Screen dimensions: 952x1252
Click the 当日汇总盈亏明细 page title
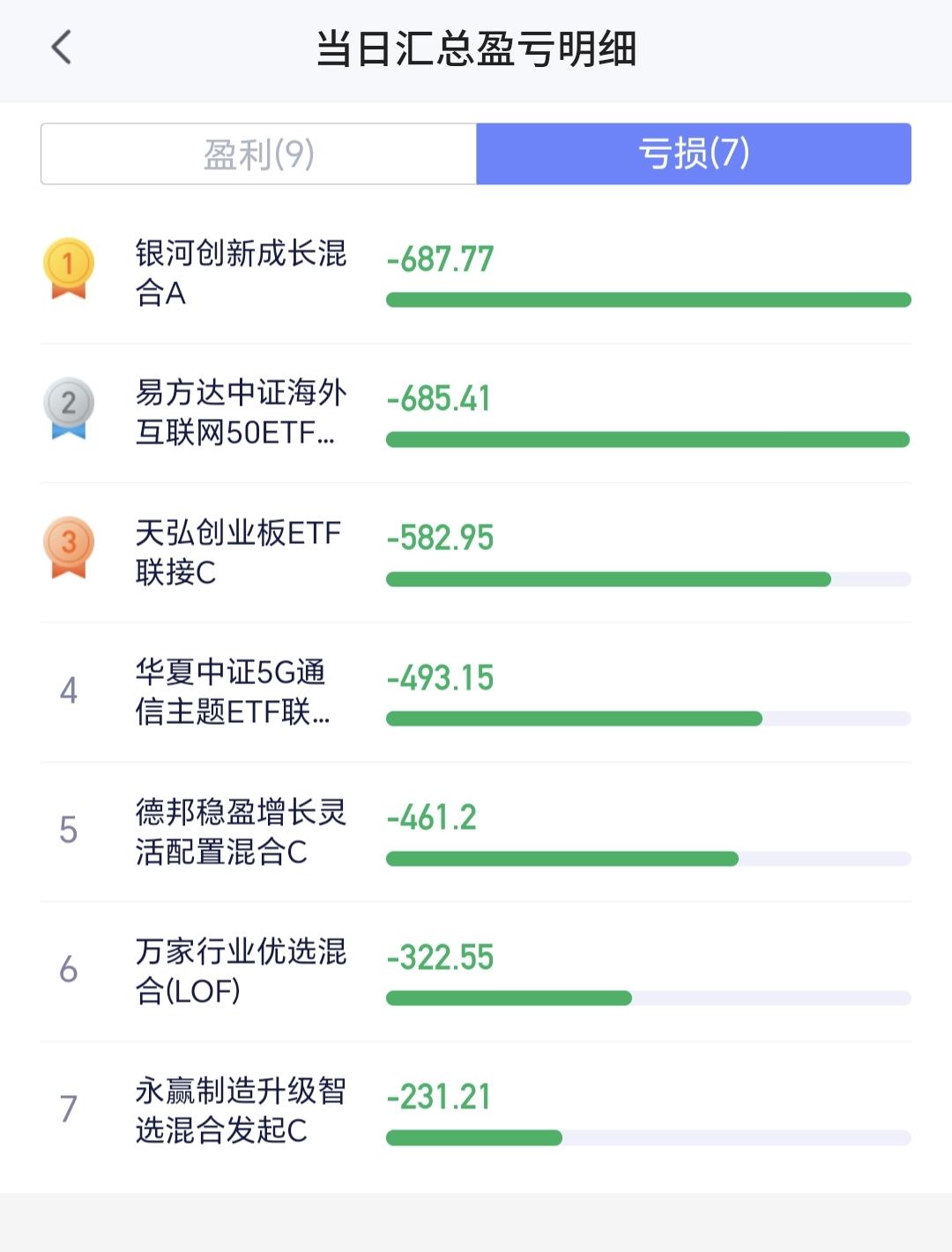(476, 48)
